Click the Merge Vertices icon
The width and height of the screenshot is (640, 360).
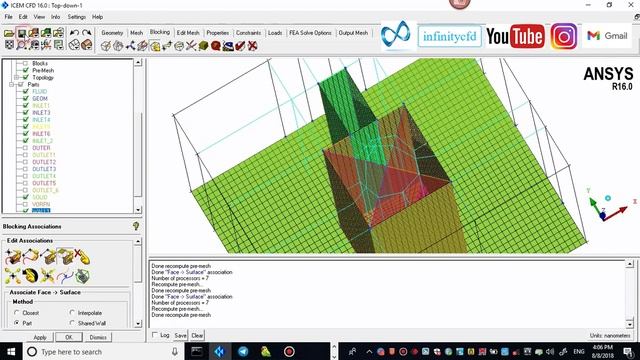point(130,46)
